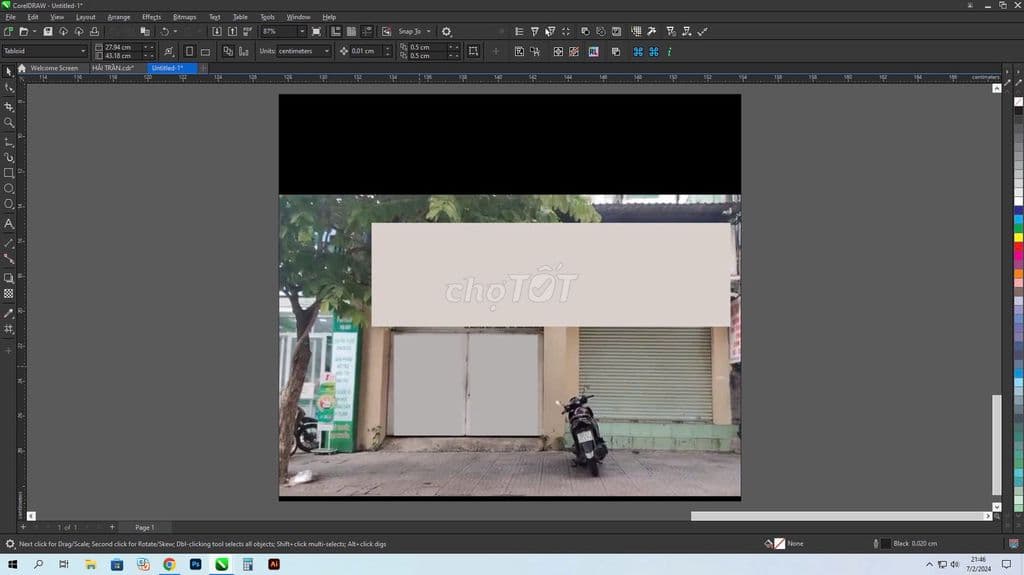Toggle Show grid button
This screenshot has width=1024, height=575.
[351, 31]
